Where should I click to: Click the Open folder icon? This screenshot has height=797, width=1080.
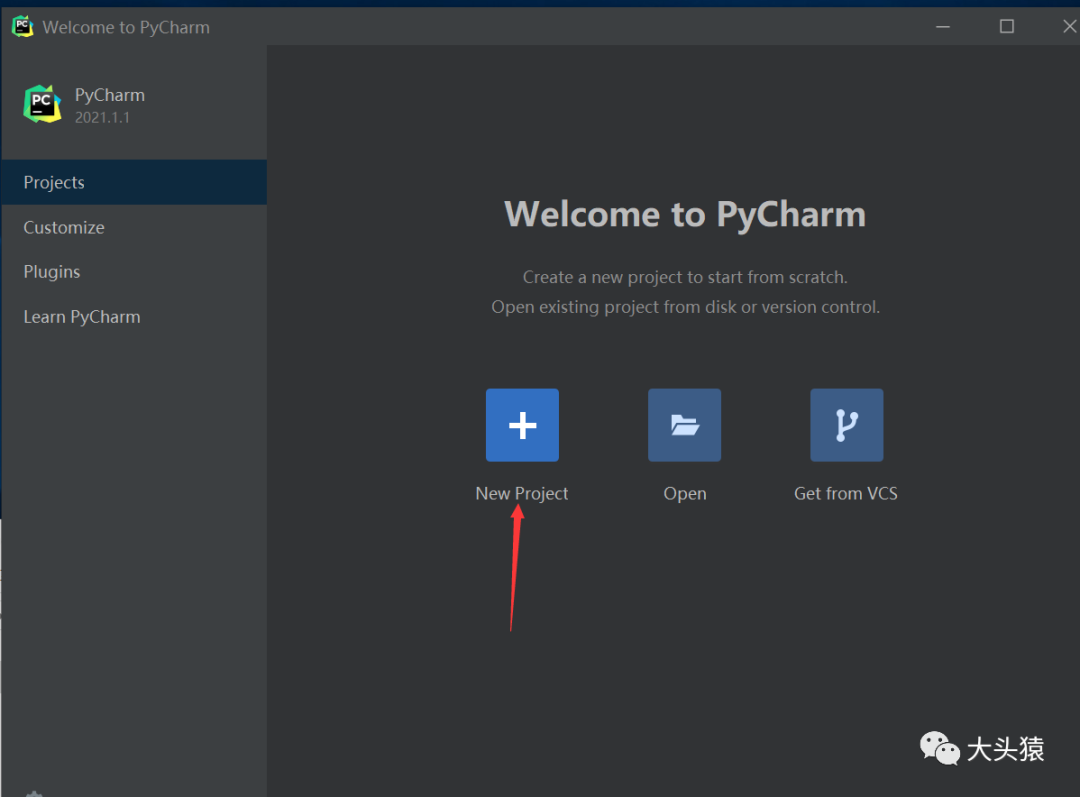(685, 425)
